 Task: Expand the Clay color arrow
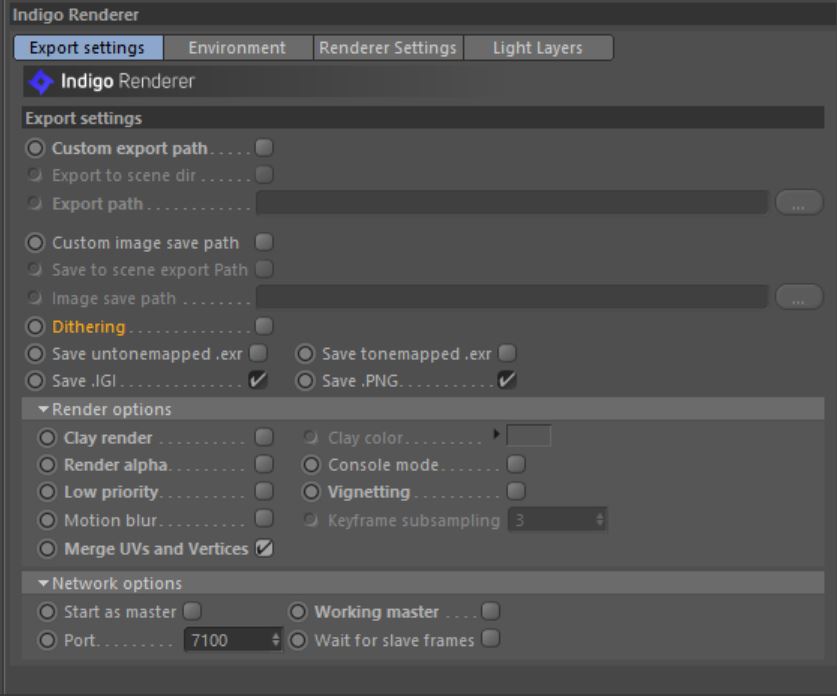tap(497, 437)
